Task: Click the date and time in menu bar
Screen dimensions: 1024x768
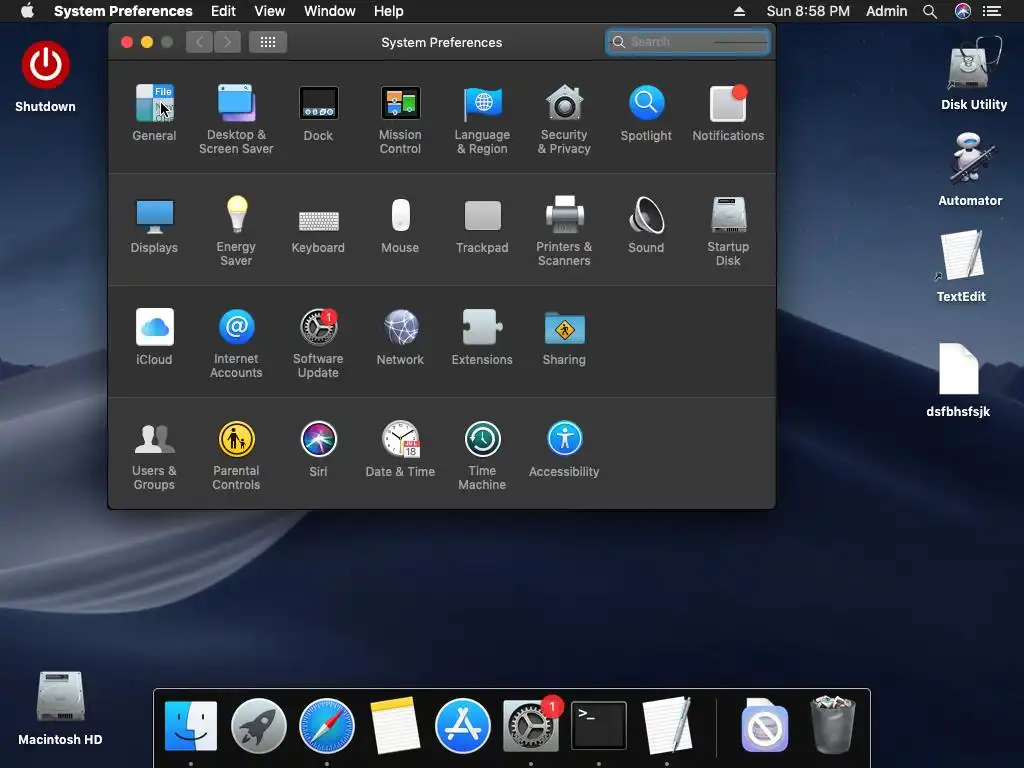Action: (x=808, y=11)
